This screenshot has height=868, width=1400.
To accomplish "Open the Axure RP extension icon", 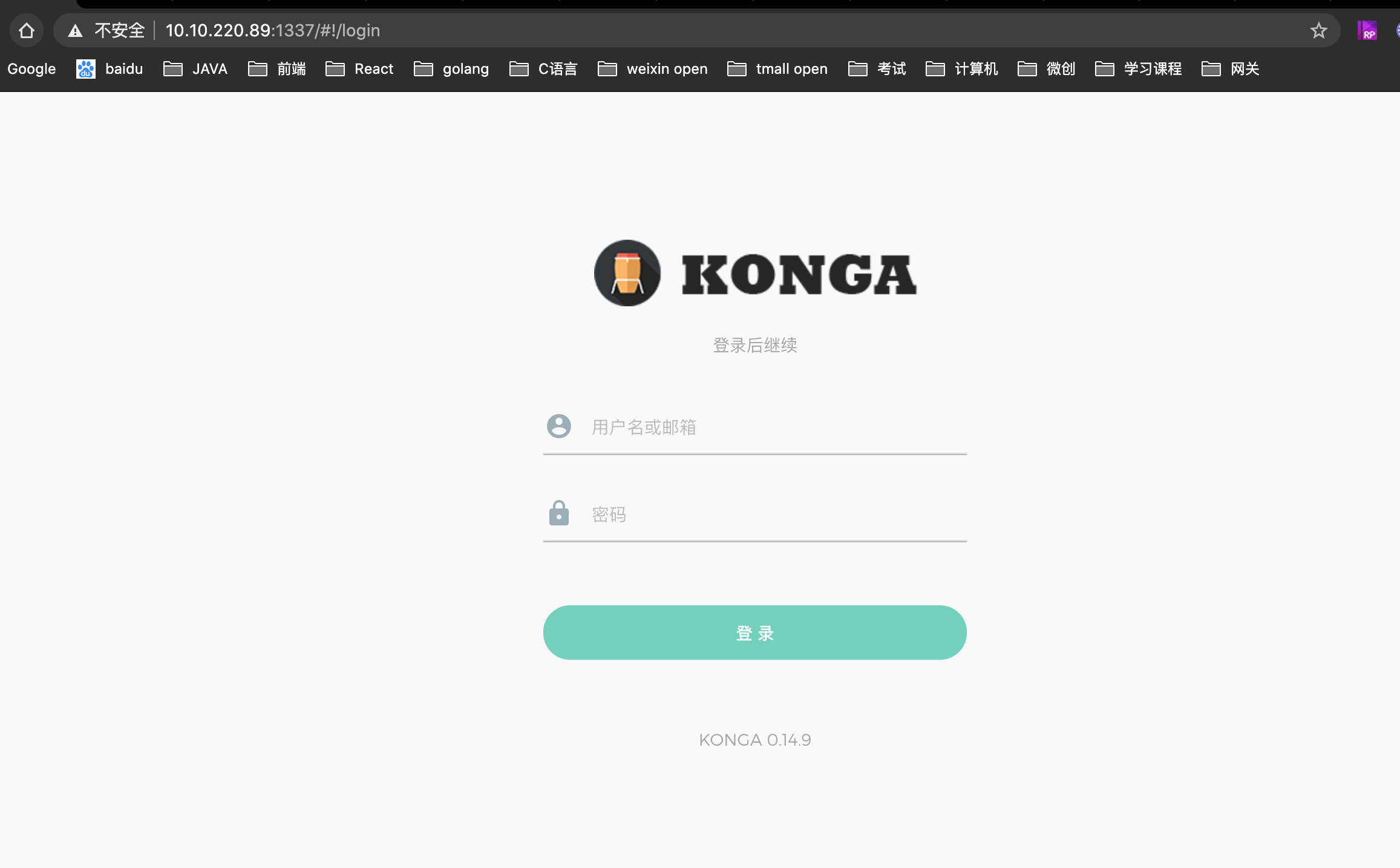I will pyautogui.click(x=1367, y=30).
